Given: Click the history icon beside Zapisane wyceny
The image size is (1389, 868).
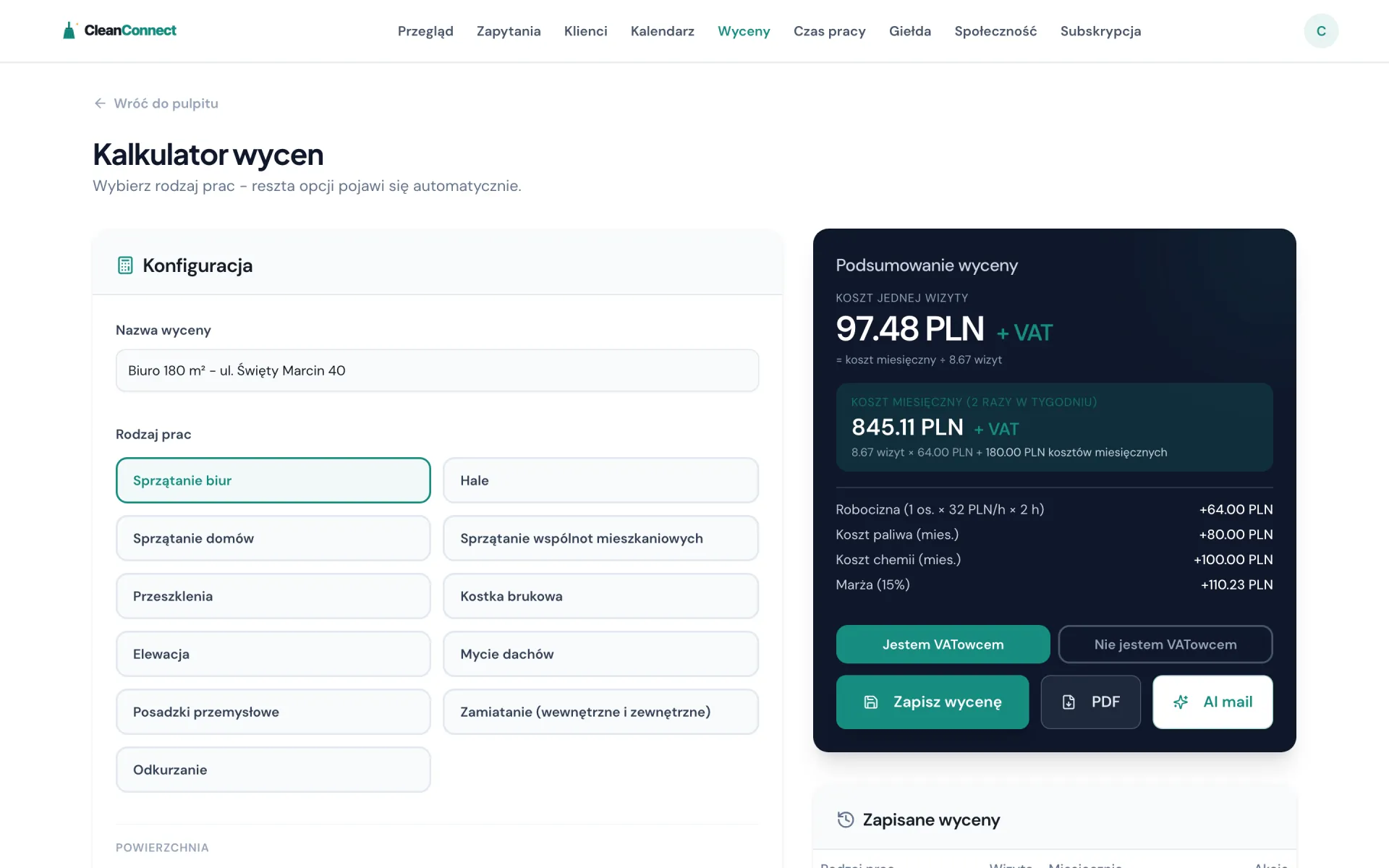Looking at the screenshot, I should 845,820.
